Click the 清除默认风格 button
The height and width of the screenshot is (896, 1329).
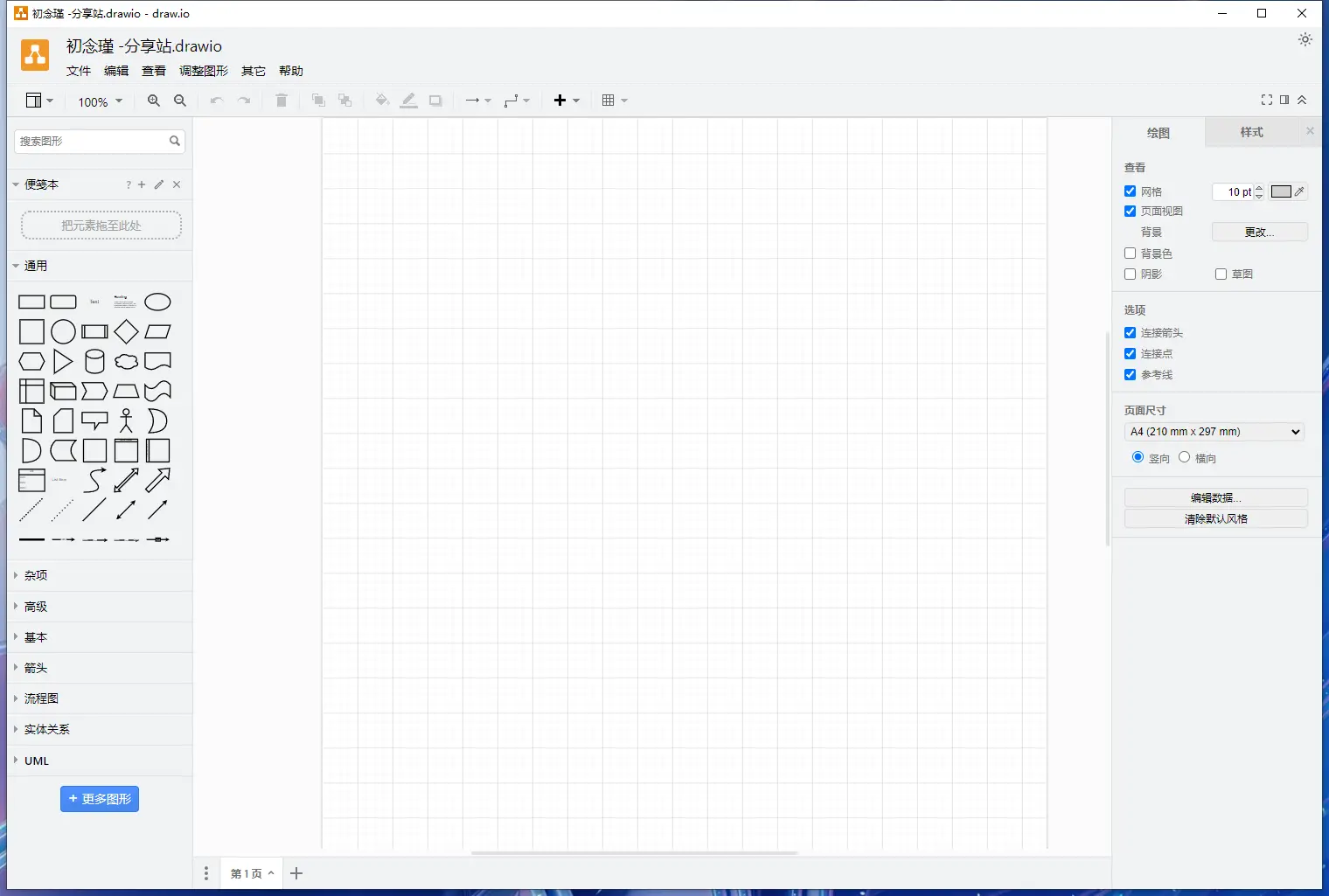[1215, 518]
